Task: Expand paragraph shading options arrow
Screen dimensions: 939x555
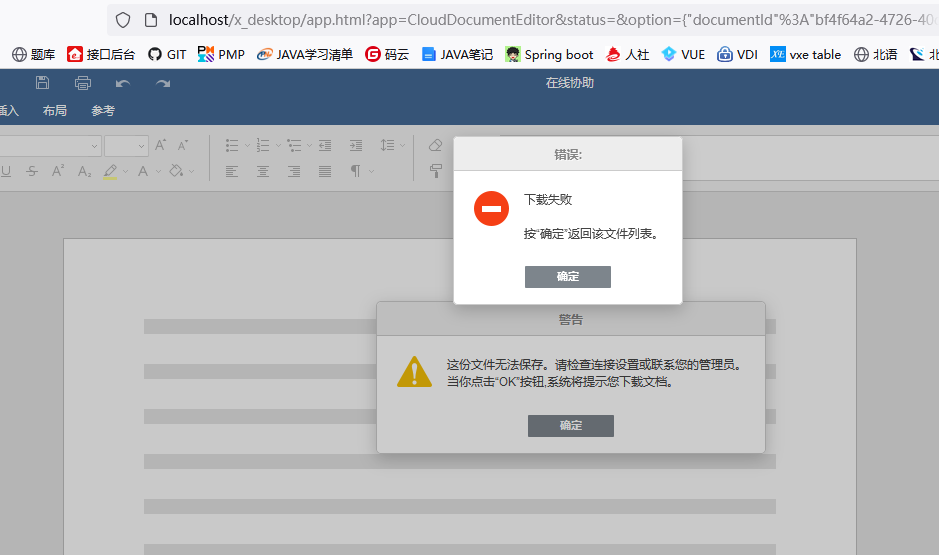Action: 191,172
